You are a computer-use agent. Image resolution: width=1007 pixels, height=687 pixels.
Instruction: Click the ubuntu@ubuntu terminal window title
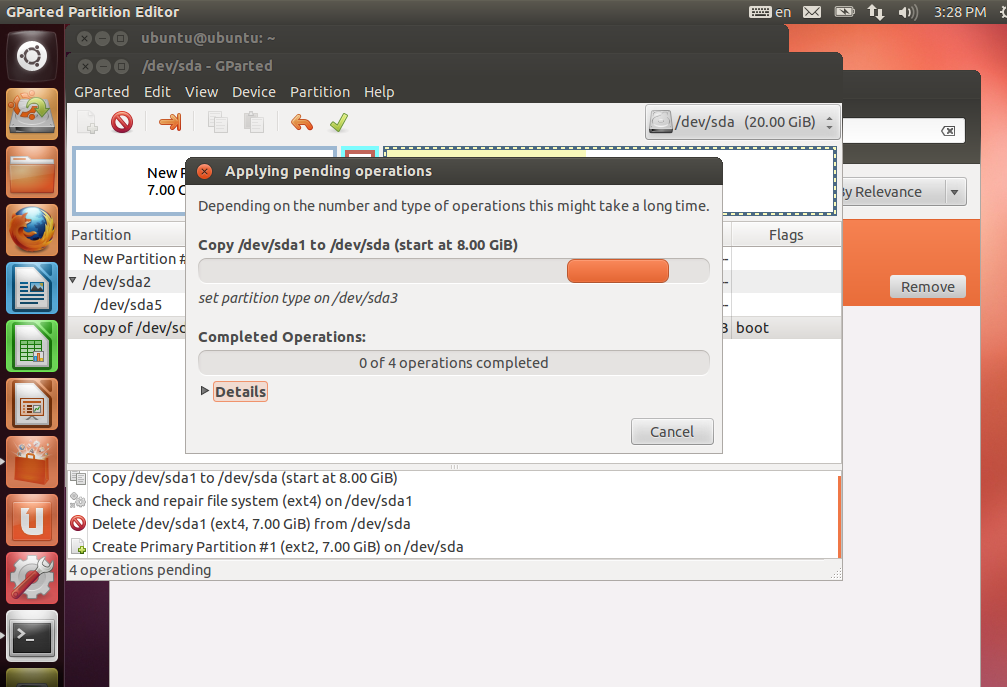[x=208, y=38]
